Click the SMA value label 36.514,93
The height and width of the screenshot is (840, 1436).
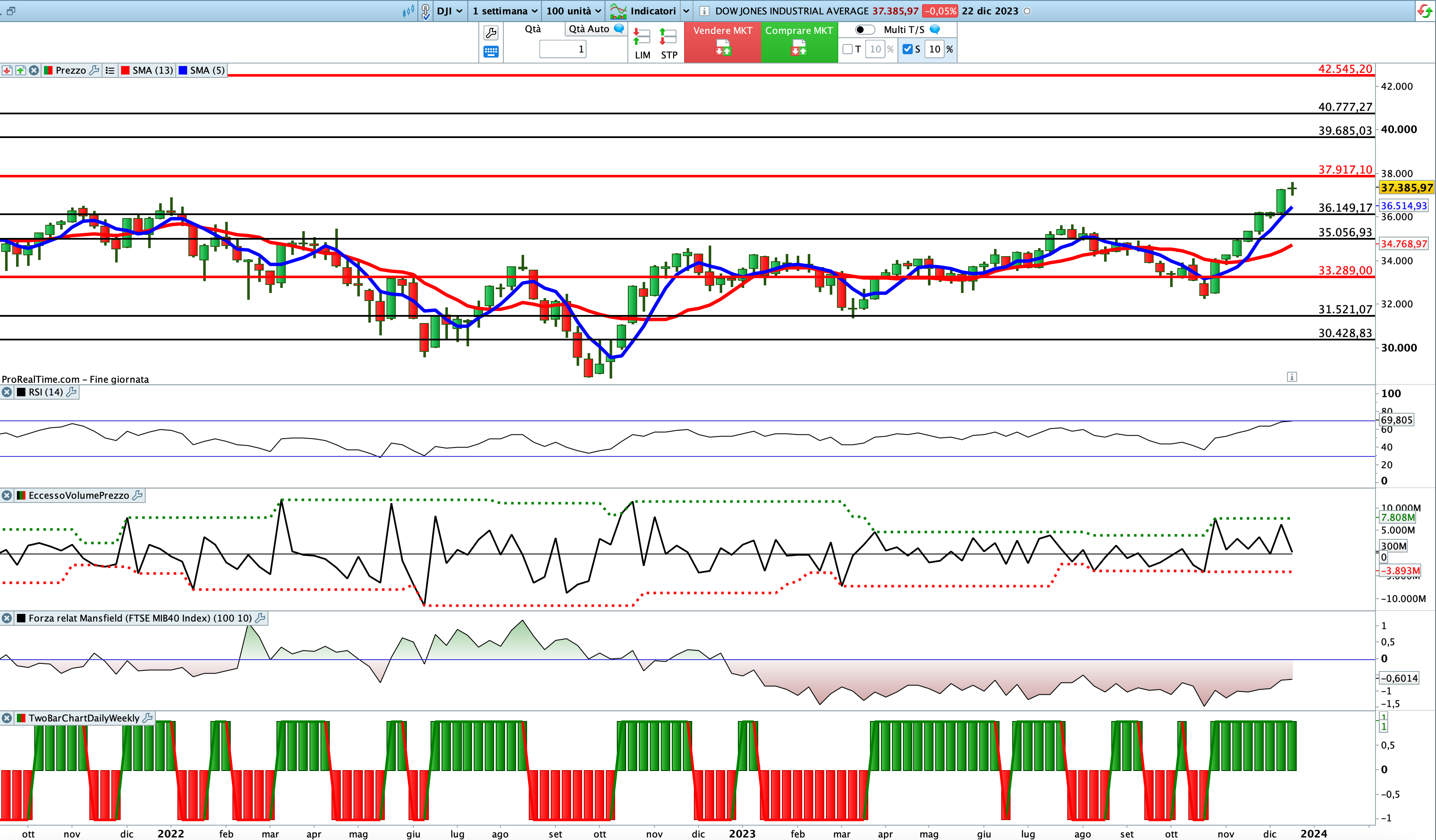(1403, 206)
